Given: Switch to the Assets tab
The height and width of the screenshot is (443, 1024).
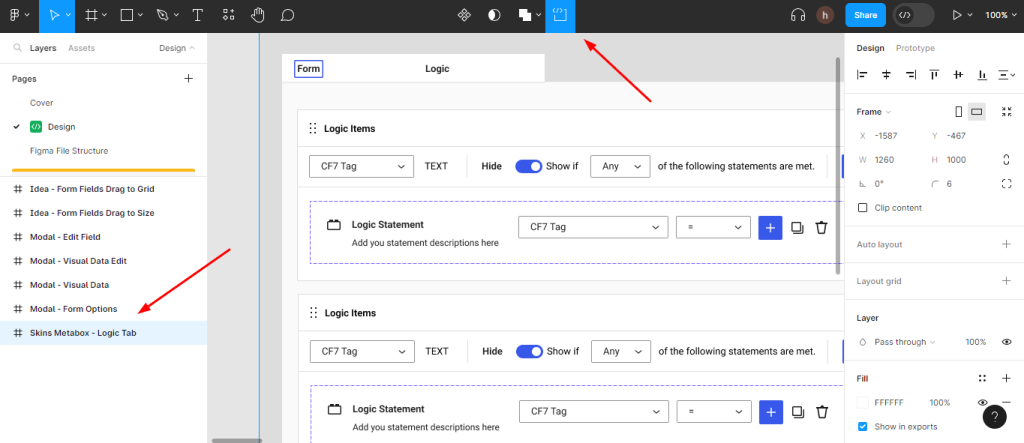Looking at the screenshot, I should pos(81,48).
